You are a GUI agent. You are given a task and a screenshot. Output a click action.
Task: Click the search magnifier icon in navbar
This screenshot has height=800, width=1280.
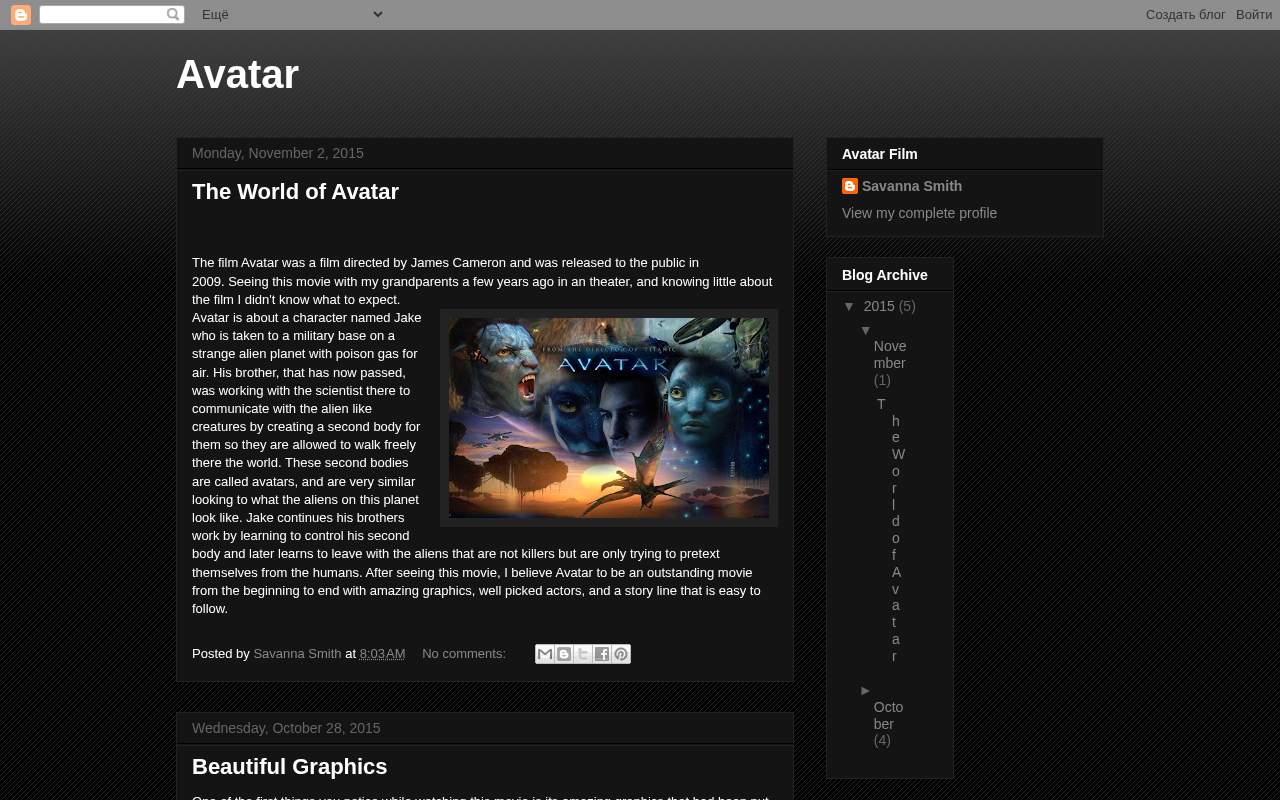click(173, 14)
